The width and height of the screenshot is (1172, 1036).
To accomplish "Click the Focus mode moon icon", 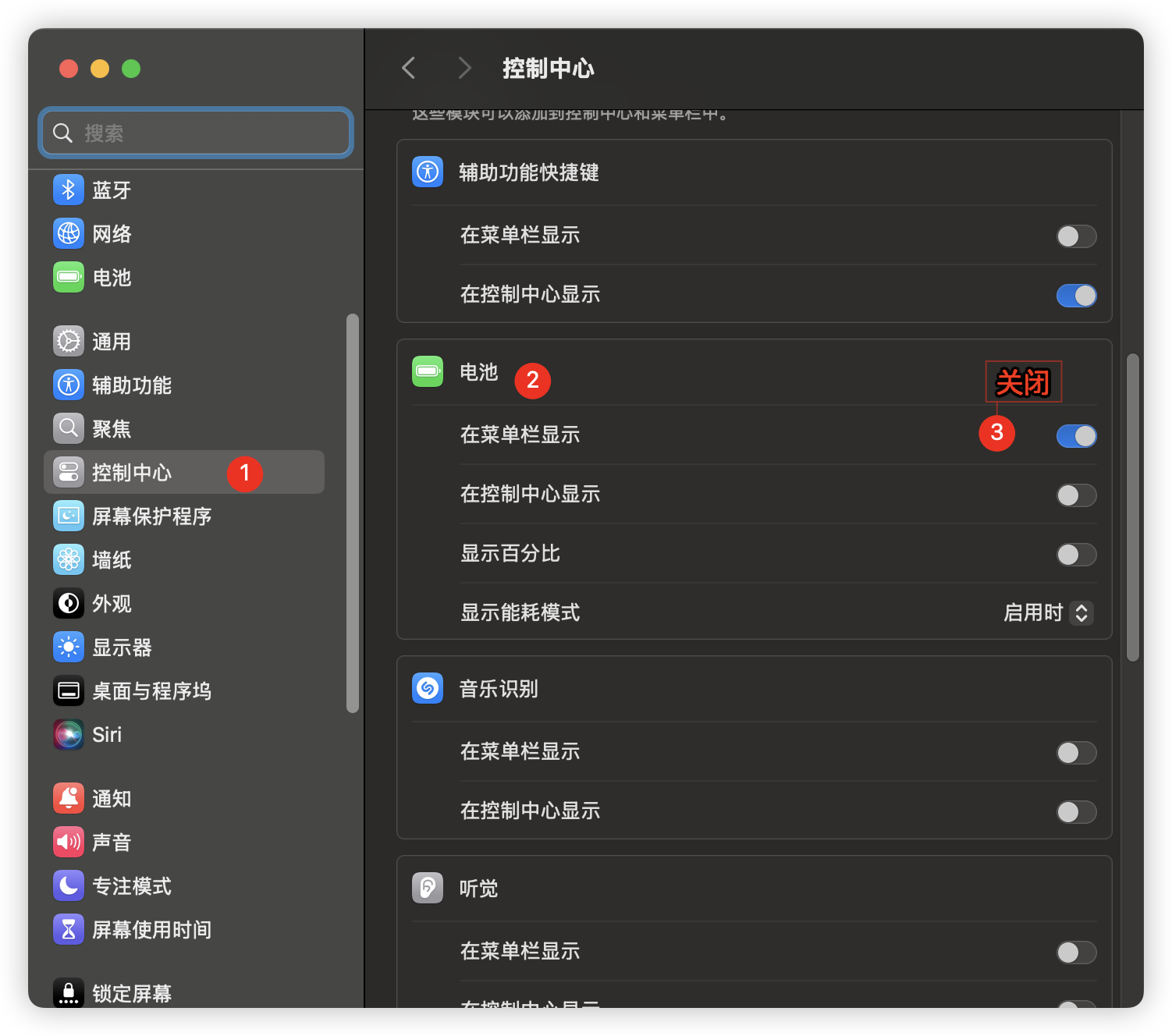I will (x=69, y=885).
